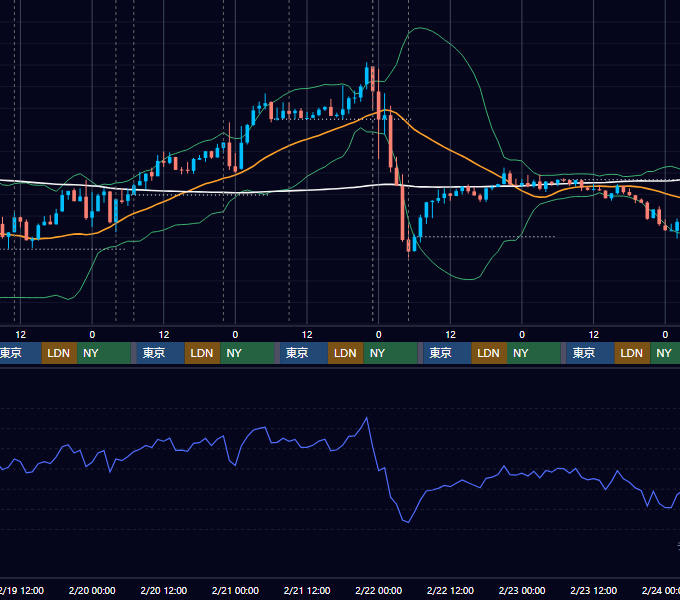The width and height of the screenshot is (680, 600).
Task: Click the '2/22 00:00' date axis label
Action: pos(379,590)
